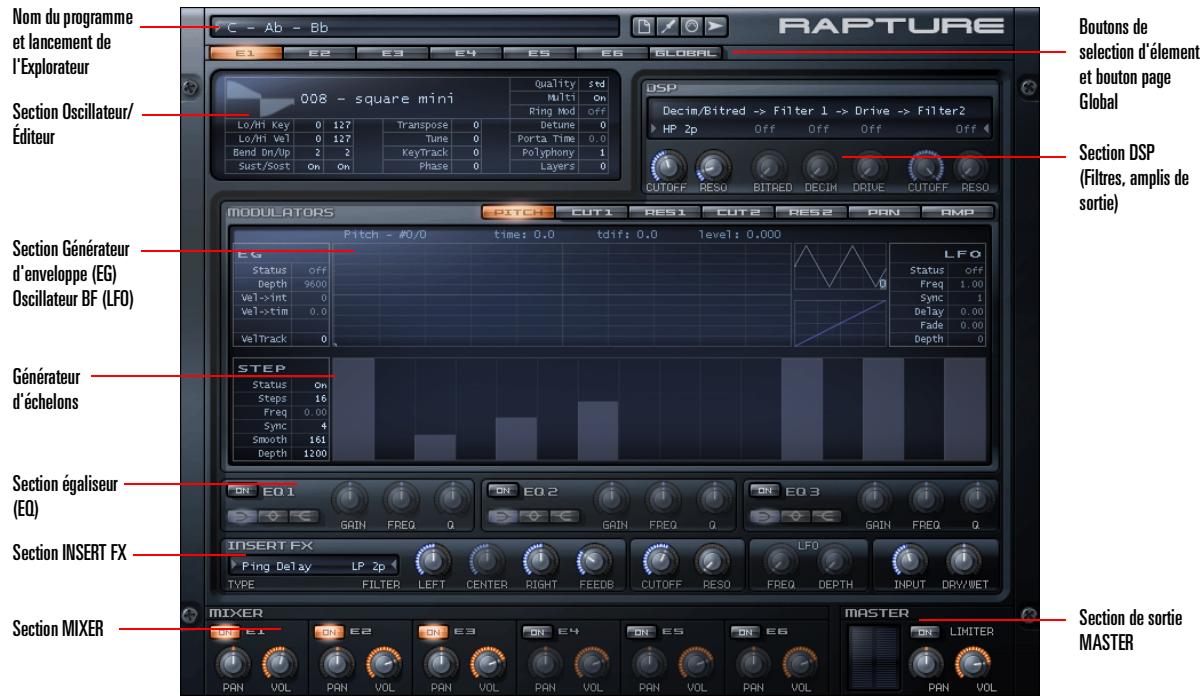Select EQ 2 low-shelf shape icon
Viewport: 1204px width, 698px height.
(x=502, y=515)
